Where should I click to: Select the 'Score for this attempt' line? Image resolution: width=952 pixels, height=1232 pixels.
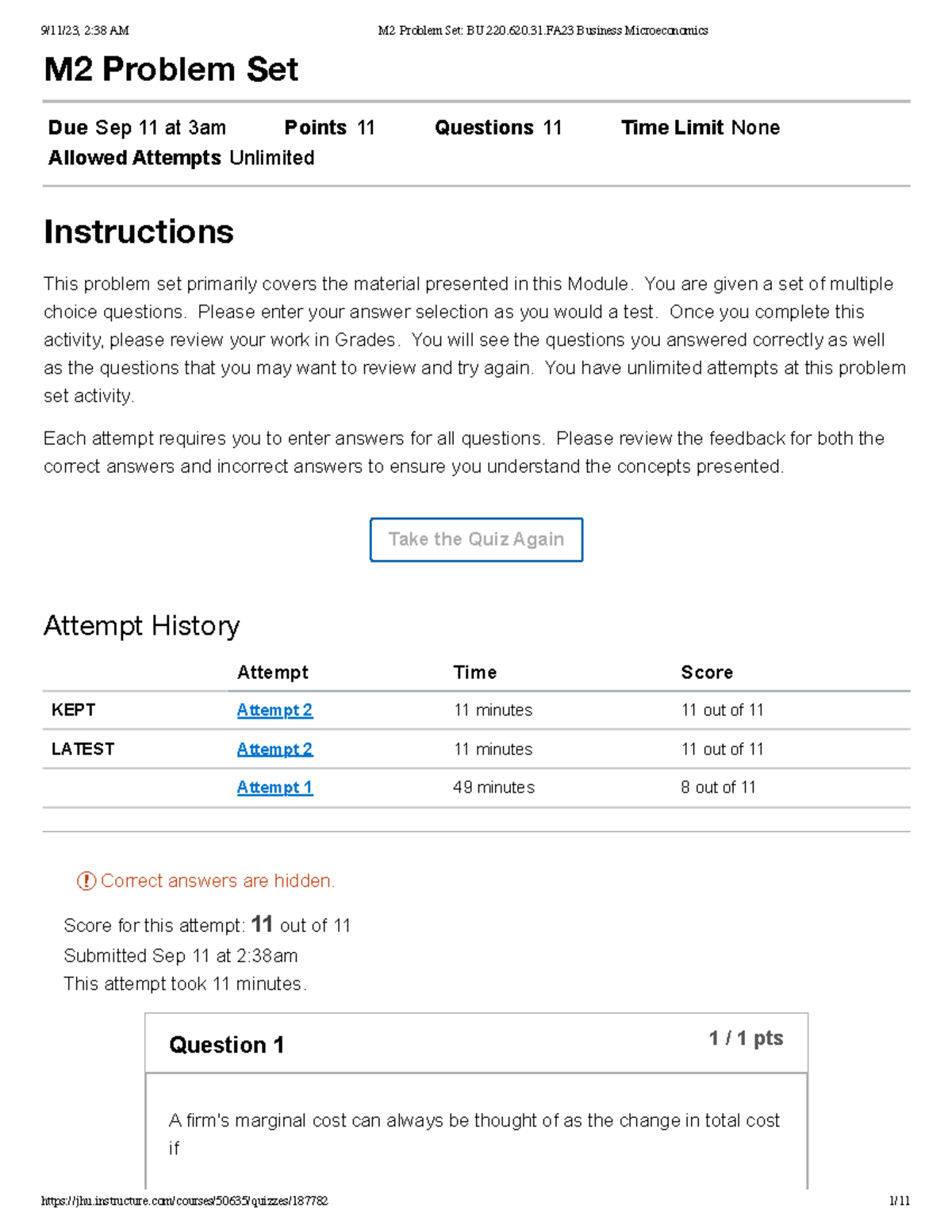(x=208, y=924)
